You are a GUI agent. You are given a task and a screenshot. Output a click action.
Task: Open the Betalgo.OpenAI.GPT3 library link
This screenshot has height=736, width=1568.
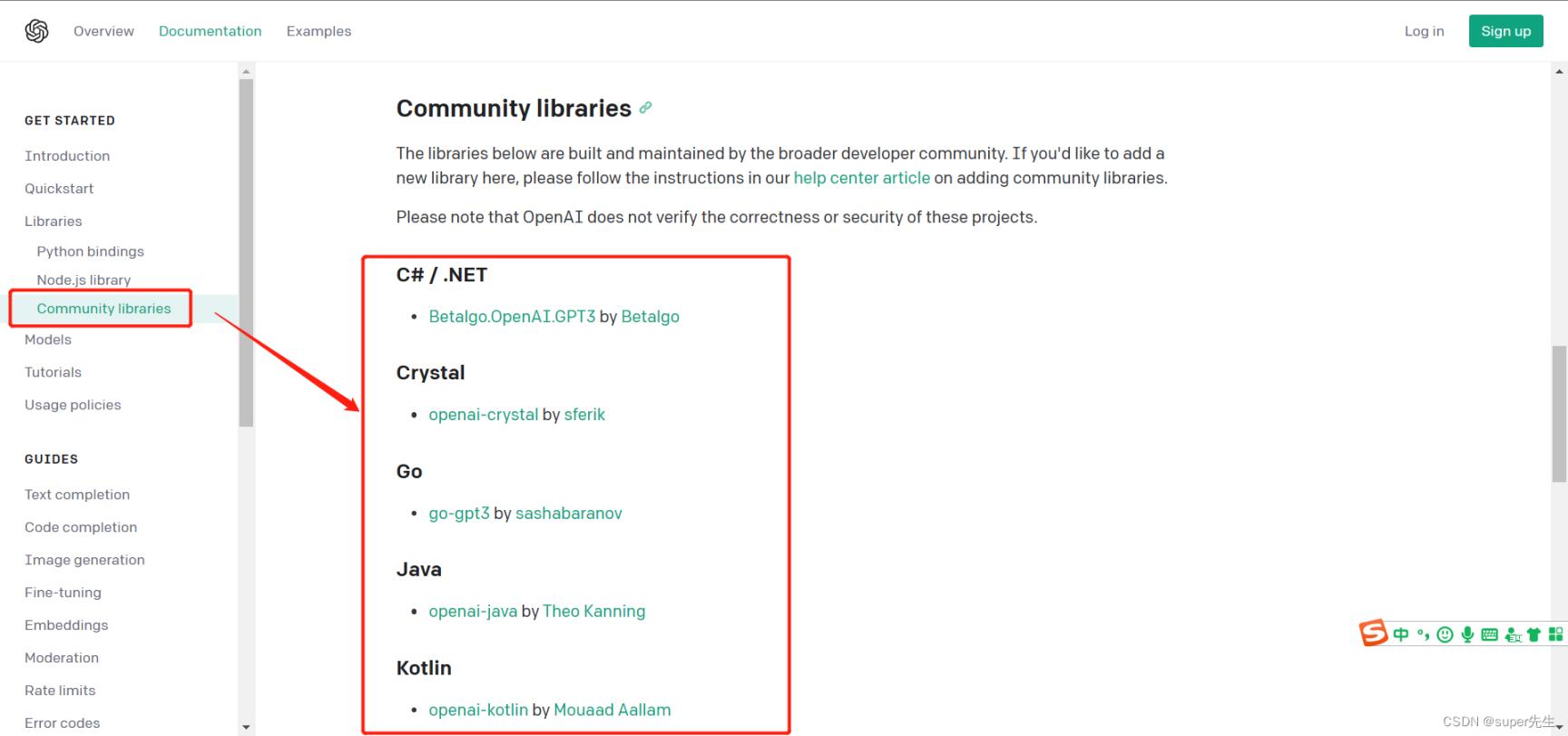coord(512,317)
